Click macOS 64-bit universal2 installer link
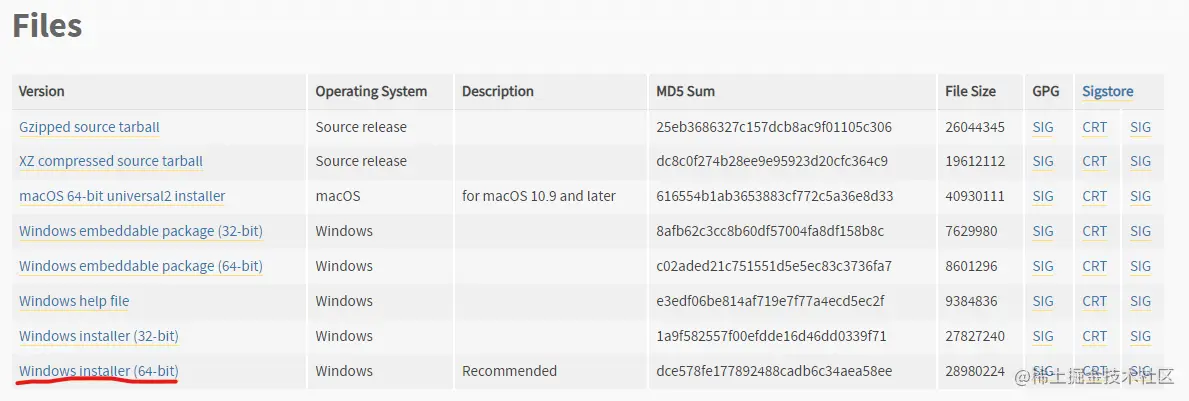This screenshot has height=401, width=1189. click(x=122, y=196)
